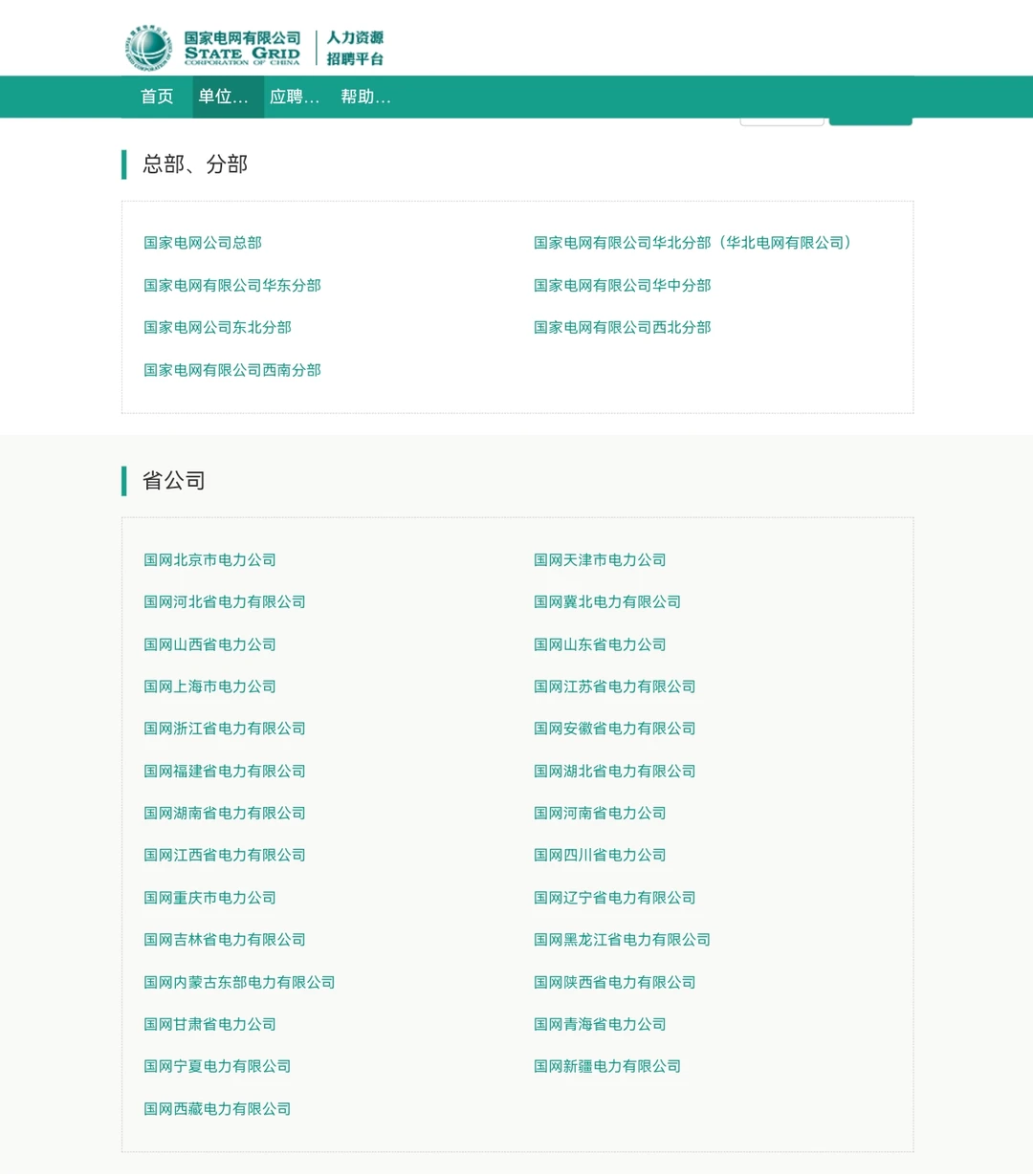Click the 总部、分部 section heading
Image resolution: width=1033 pixels, height=1176 pixels.
click(x=195, y=164)
